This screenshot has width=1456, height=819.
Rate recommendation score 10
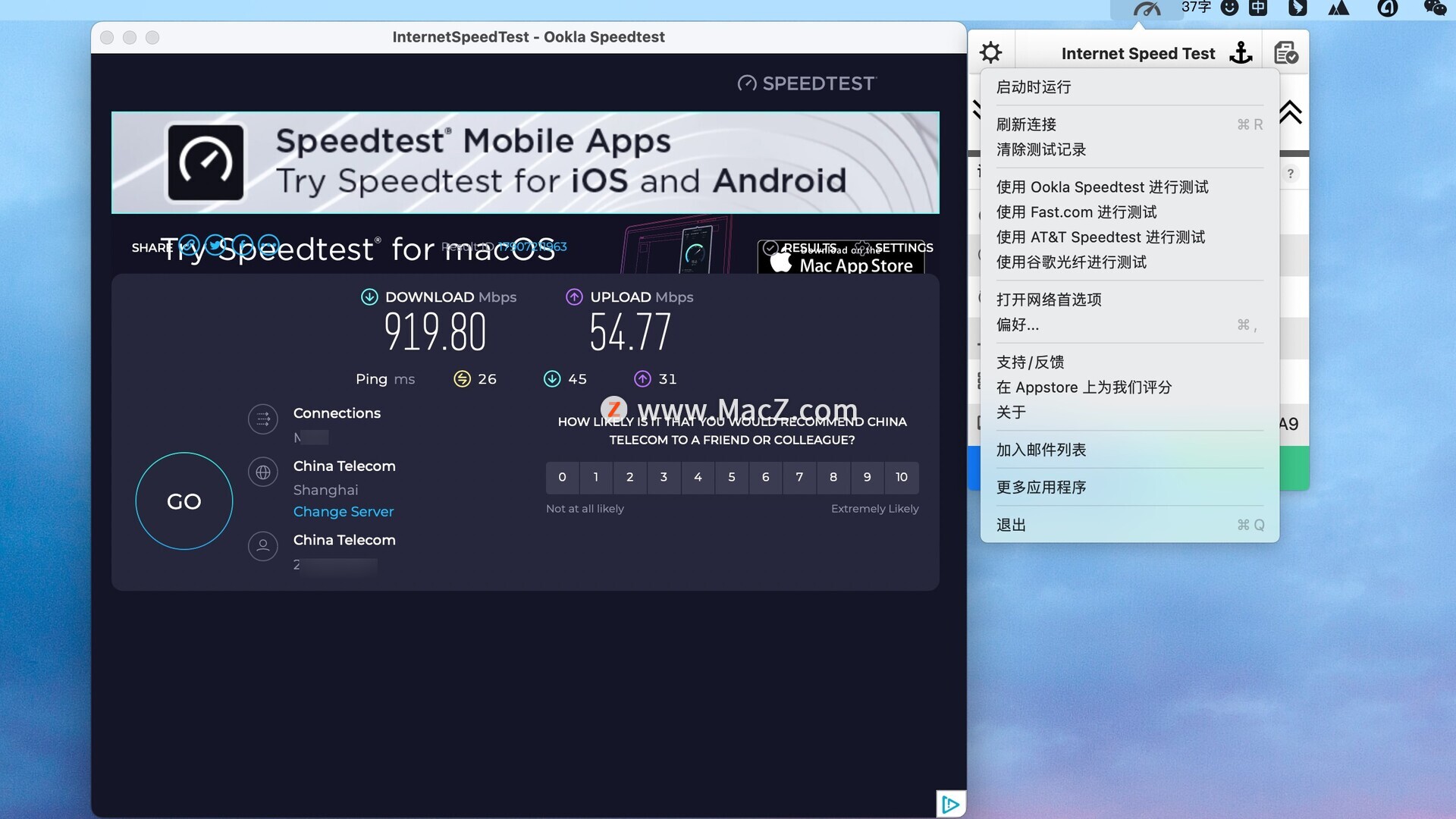pos(902,478)
